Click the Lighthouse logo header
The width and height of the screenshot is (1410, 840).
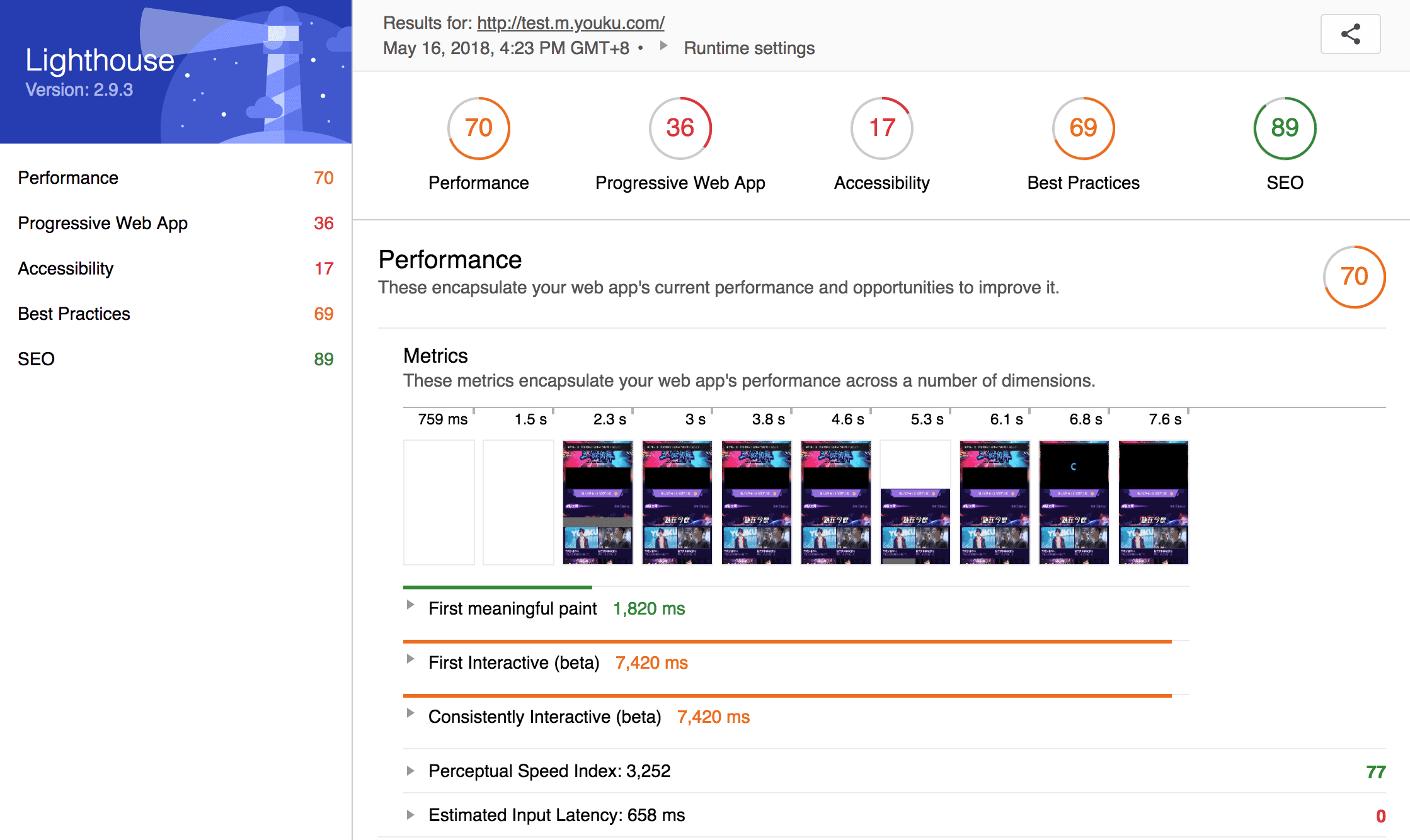[x=100, y=61]
